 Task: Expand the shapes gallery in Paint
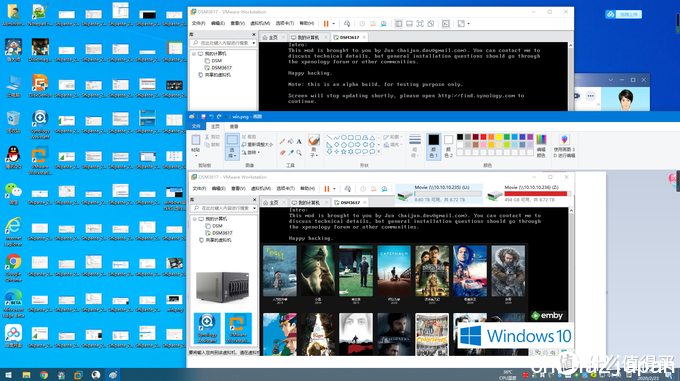[379, 152]
